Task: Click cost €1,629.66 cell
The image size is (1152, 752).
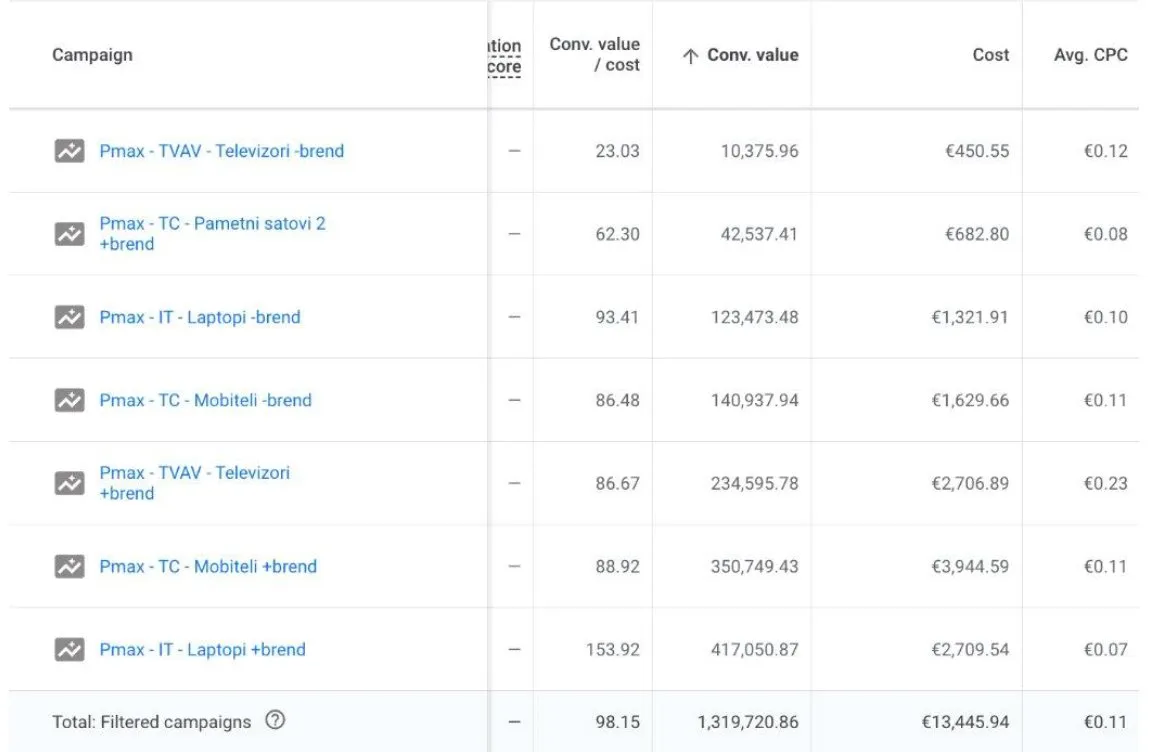Action: point(970,400)
